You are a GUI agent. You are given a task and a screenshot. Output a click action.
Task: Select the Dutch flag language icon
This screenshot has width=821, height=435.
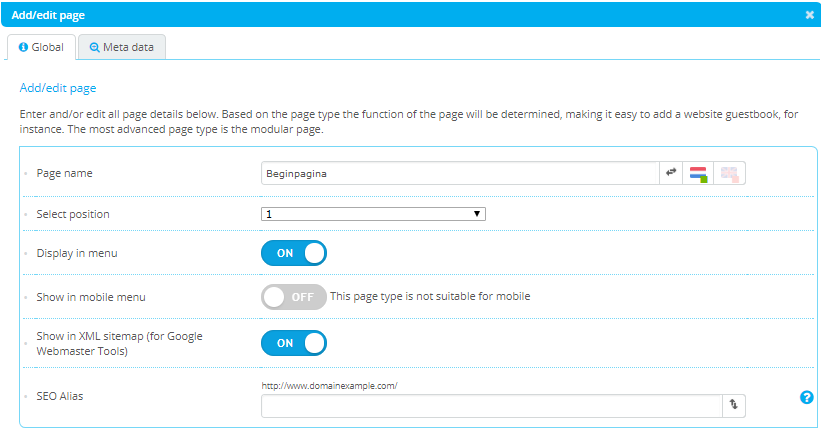point(699,174)
